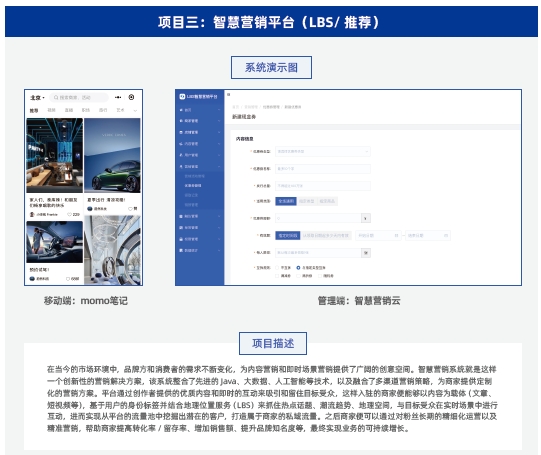Switch to the 推荐 tab in mobile app
This screenshot has width=541, height=455.
34,110
